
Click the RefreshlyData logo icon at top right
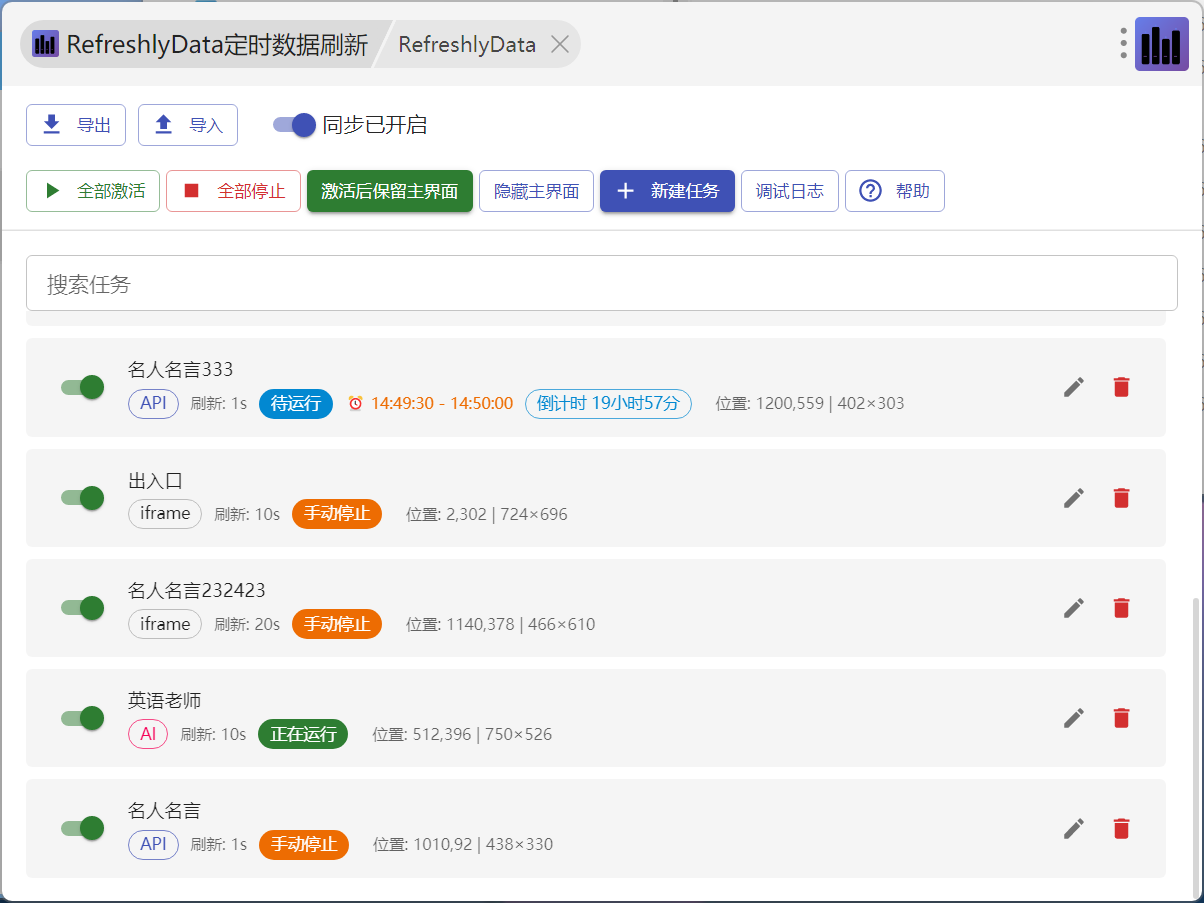[x=1162, y=44]
